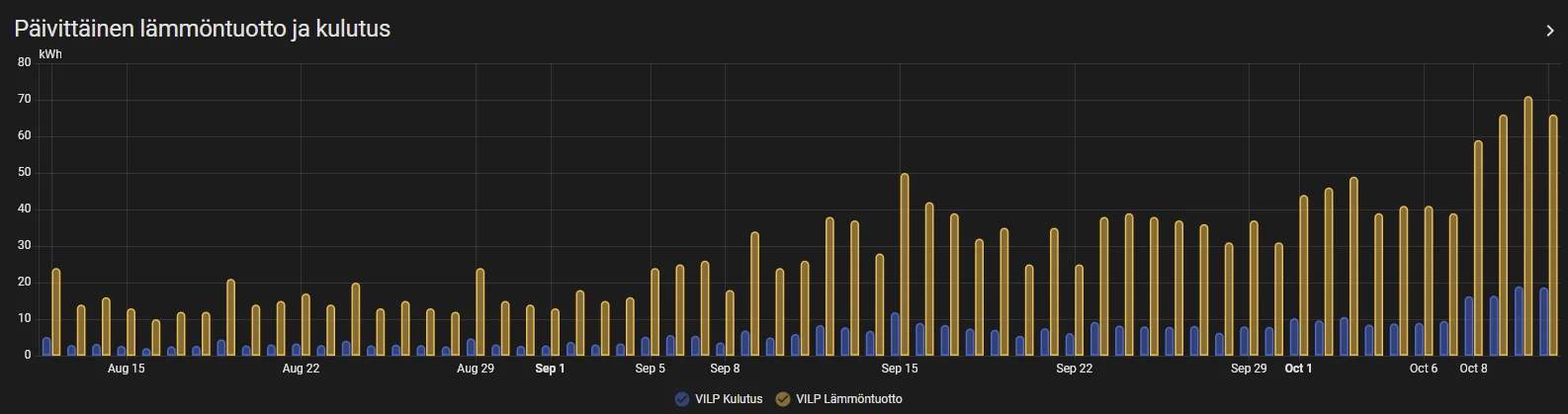Select the yellow Sep 15 peak bar
Image resolution: width=1568 pixels, height=414 pixels.
(x=904, y=265)
